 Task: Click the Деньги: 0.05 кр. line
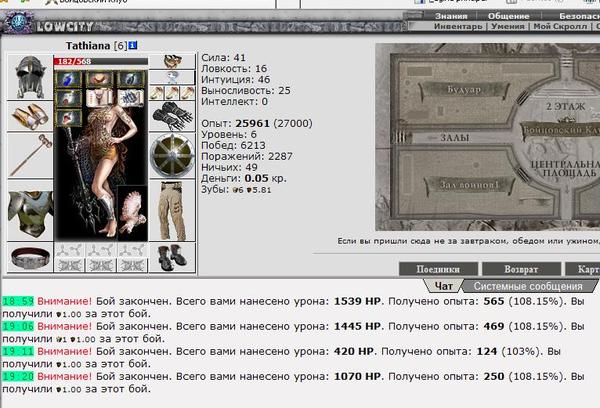tap(244, 178)
